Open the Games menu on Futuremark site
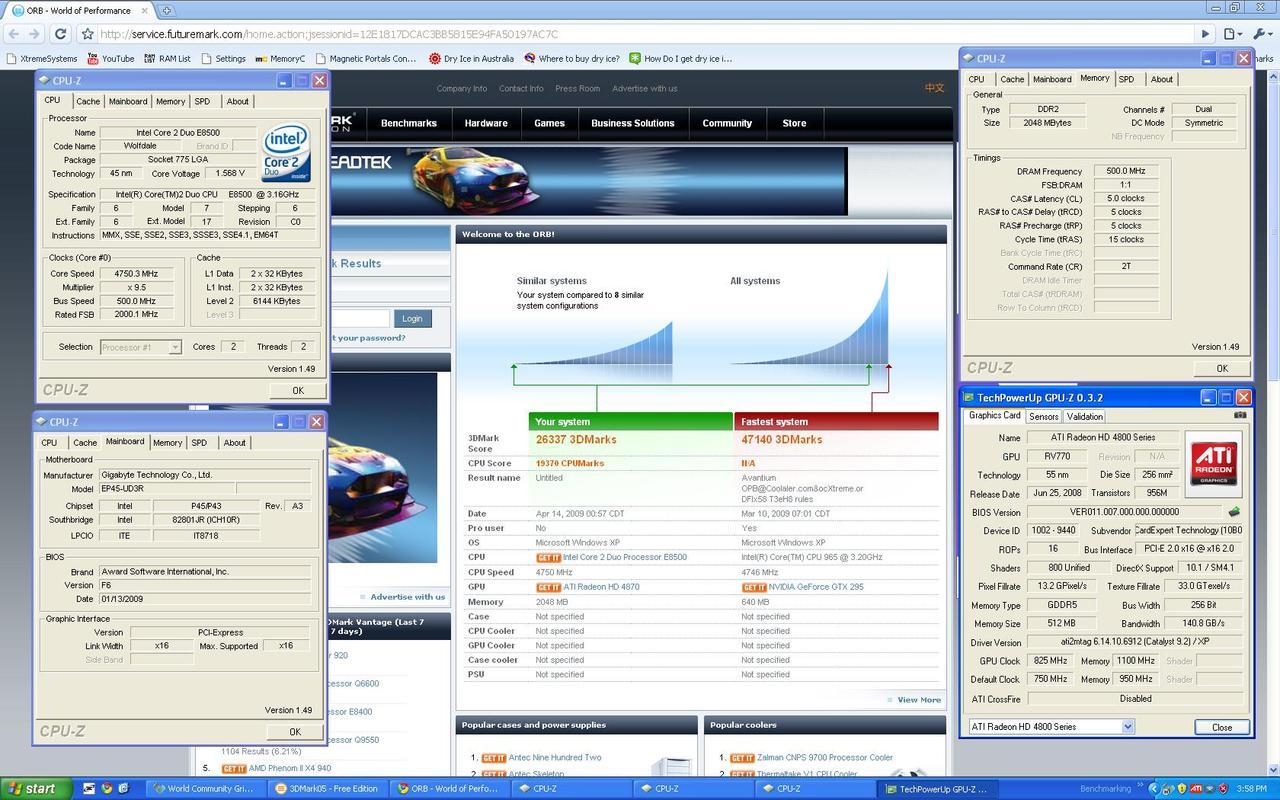Image resolution: width=1280 pixels, height=800 pixels. pyautogui.click(x=549, y=123)
